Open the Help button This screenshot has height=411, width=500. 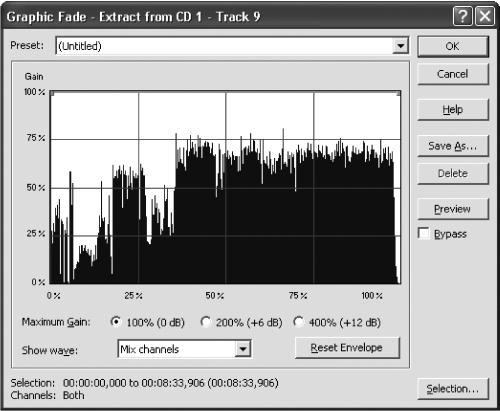coord(453,109)
